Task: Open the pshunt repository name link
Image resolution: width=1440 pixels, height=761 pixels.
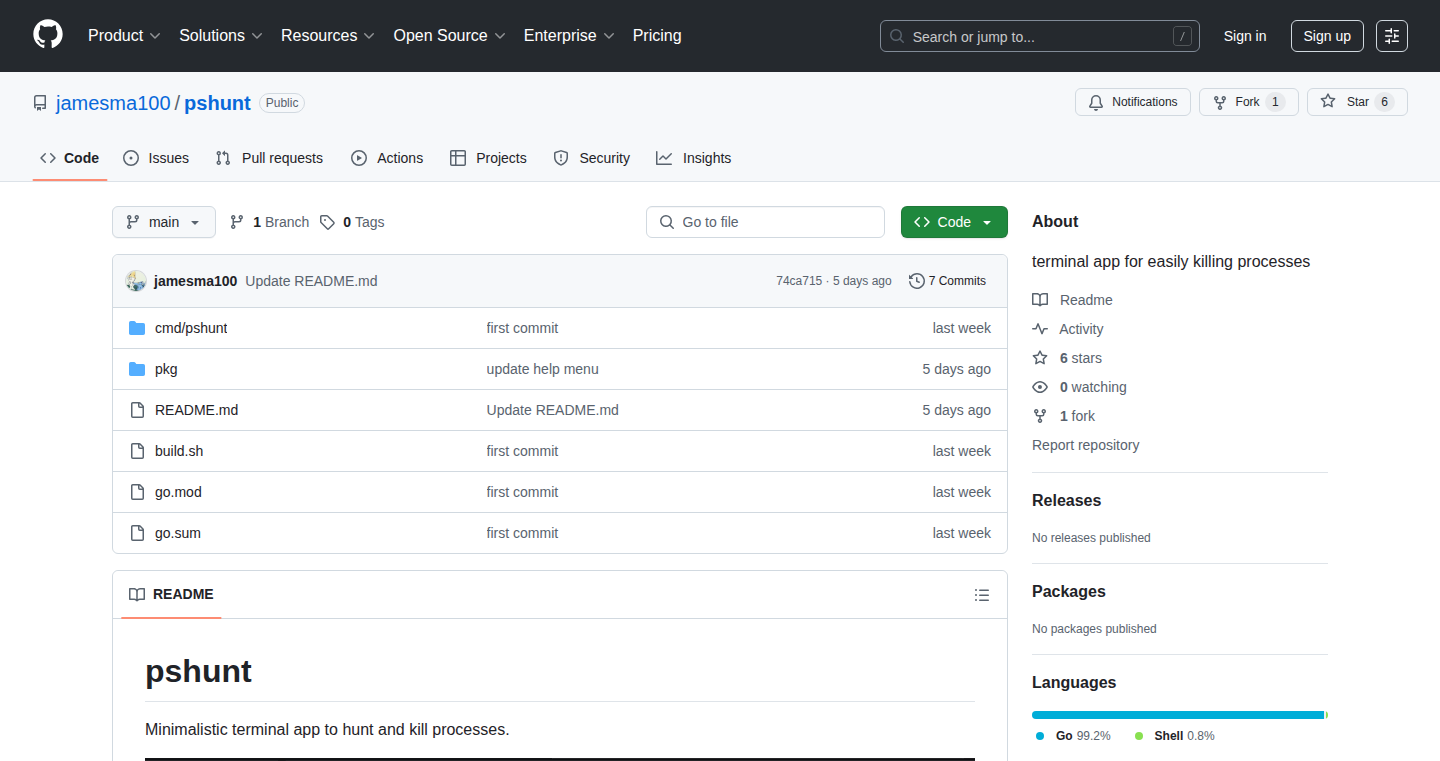Action: 218,103
